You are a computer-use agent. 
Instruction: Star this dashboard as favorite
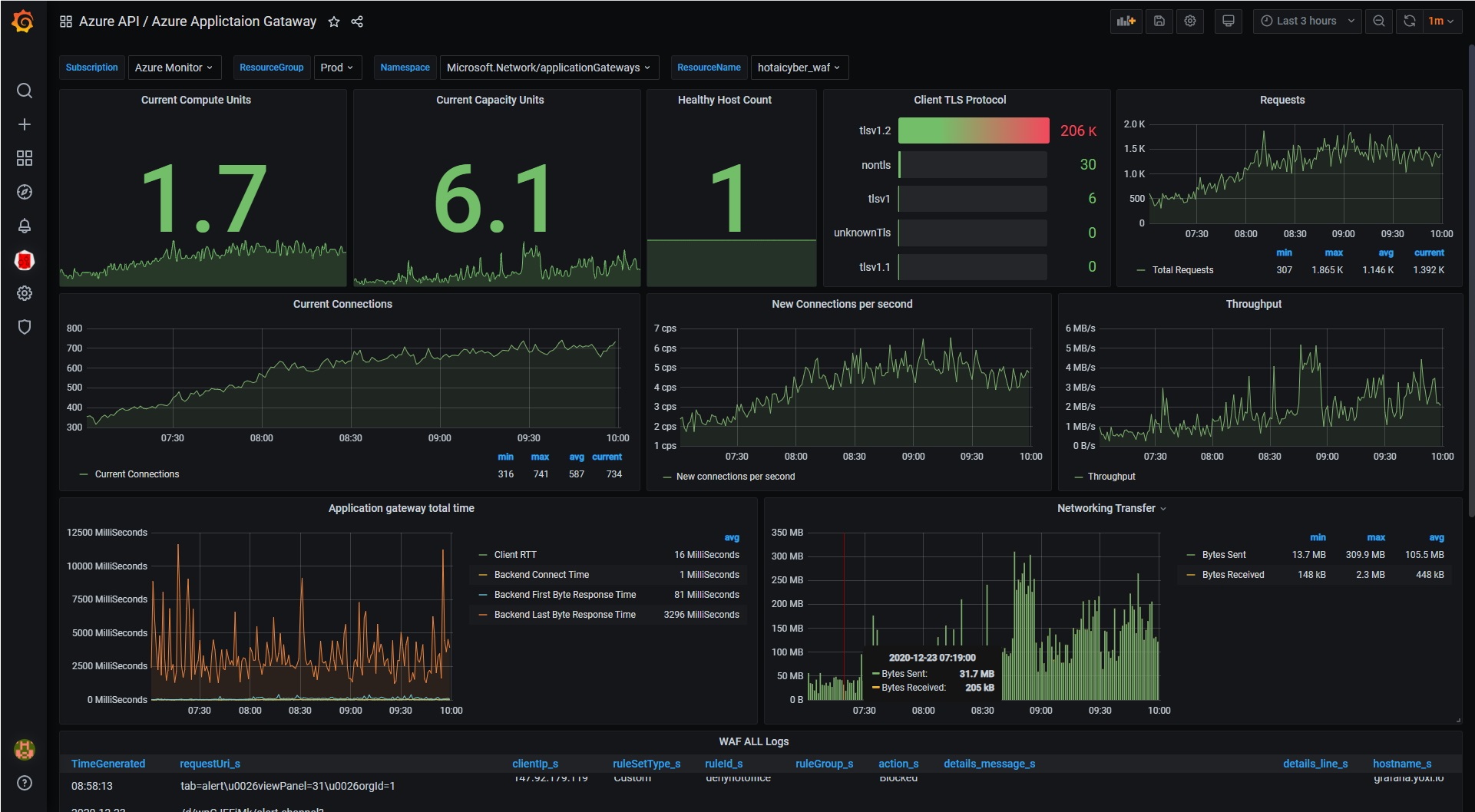334,21
